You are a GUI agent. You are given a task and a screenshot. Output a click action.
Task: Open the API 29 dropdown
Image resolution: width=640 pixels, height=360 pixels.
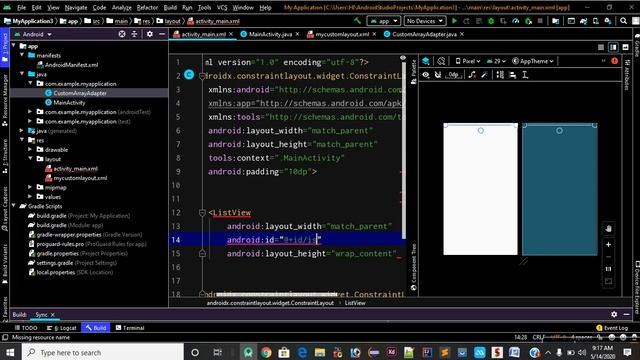click(x=497, y=61)
